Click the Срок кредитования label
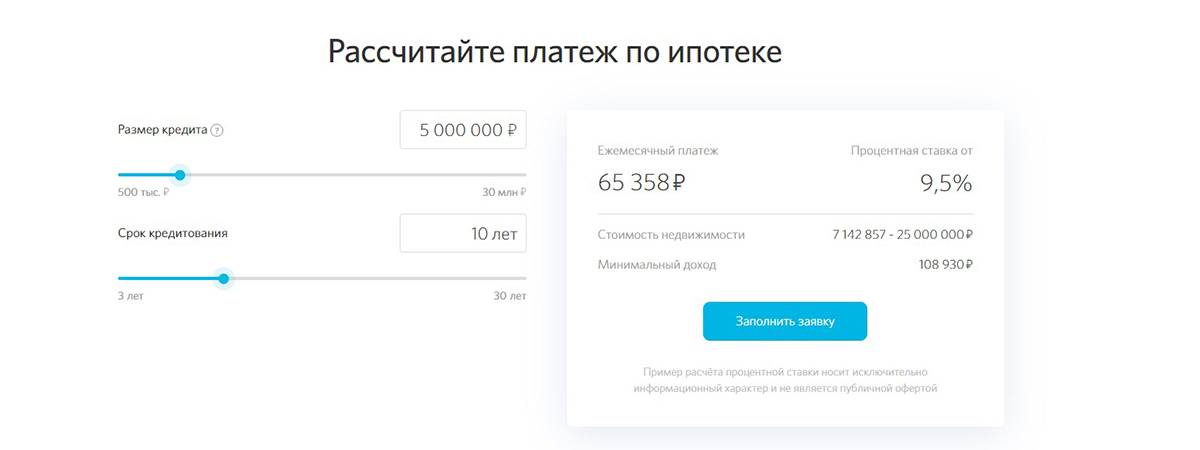Image resolution: width=1200 pixels, height=450 pixels. (x=173, y=233)
